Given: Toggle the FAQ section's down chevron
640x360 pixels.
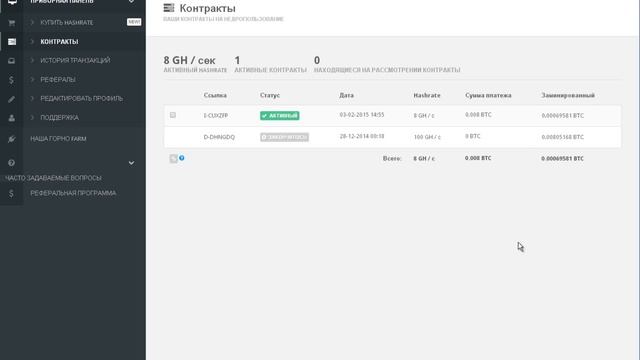Looking at the screenshot, I should [x=131, y=163].
